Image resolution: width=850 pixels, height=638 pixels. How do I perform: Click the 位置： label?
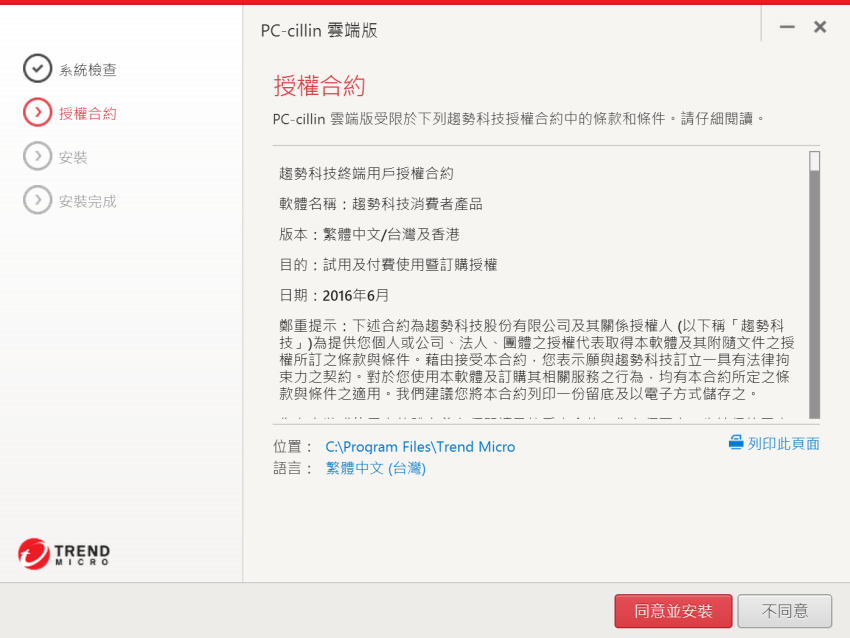293,447
